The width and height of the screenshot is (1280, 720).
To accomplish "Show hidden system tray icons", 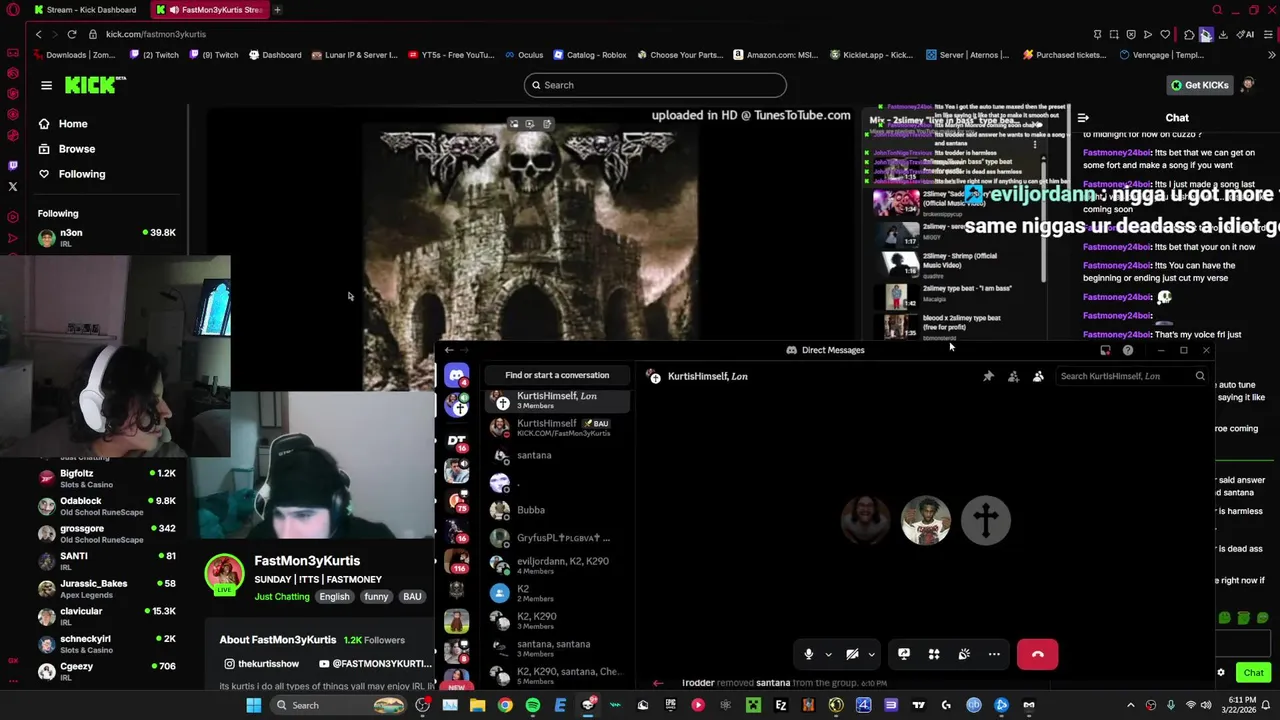I will pyautogui.click(x=1131, y=705).
